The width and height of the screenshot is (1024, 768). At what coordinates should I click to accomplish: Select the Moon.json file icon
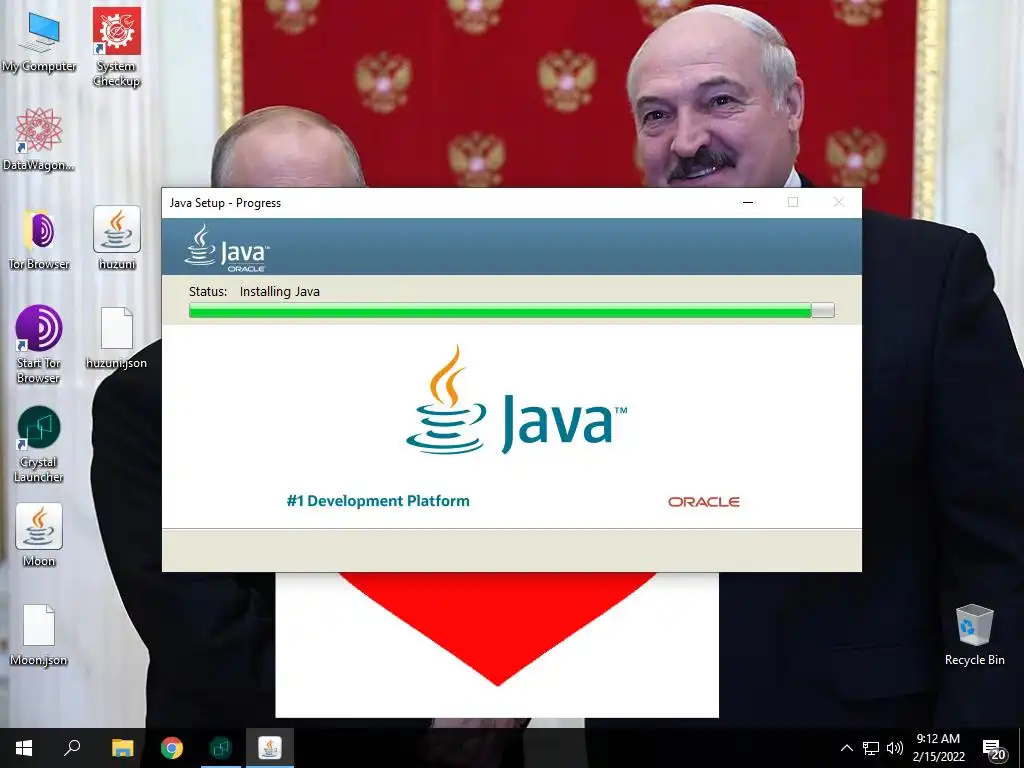(39, 635)
